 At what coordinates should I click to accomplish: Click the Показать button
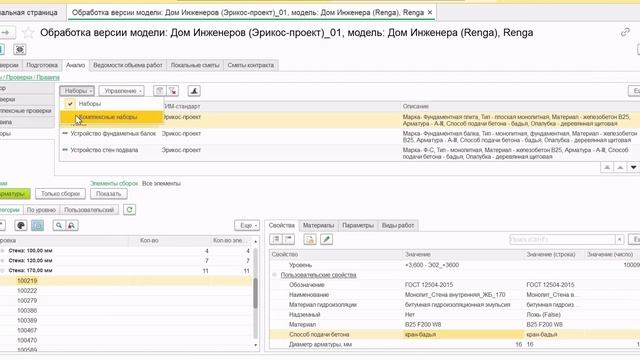coord(109,194)
